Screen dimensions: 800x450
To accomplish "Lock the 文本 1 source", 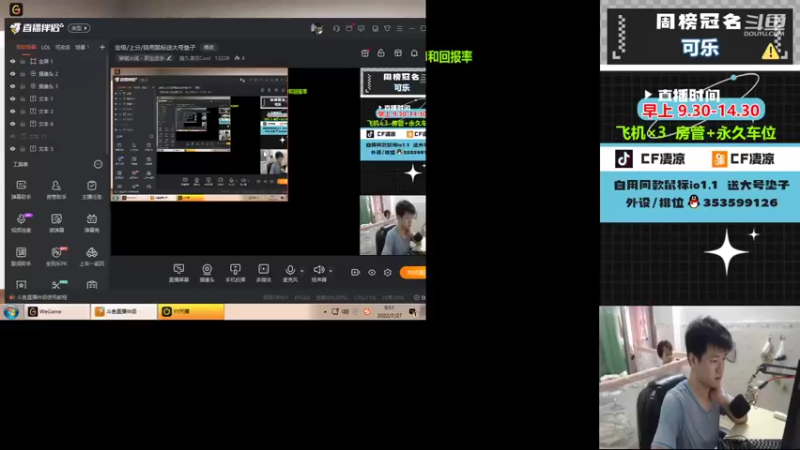I will click(23, 98).
